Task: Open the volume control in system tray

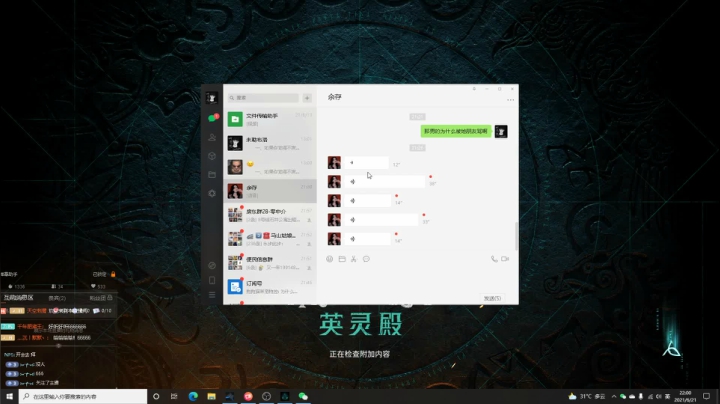Action: [658, 396]
